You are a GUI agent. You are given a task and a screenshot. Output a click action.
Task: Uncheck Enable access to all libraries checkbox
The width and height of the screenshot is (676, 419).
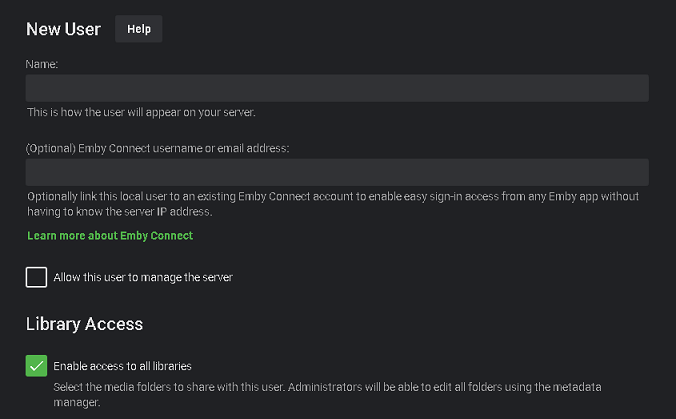coord(36,366)
